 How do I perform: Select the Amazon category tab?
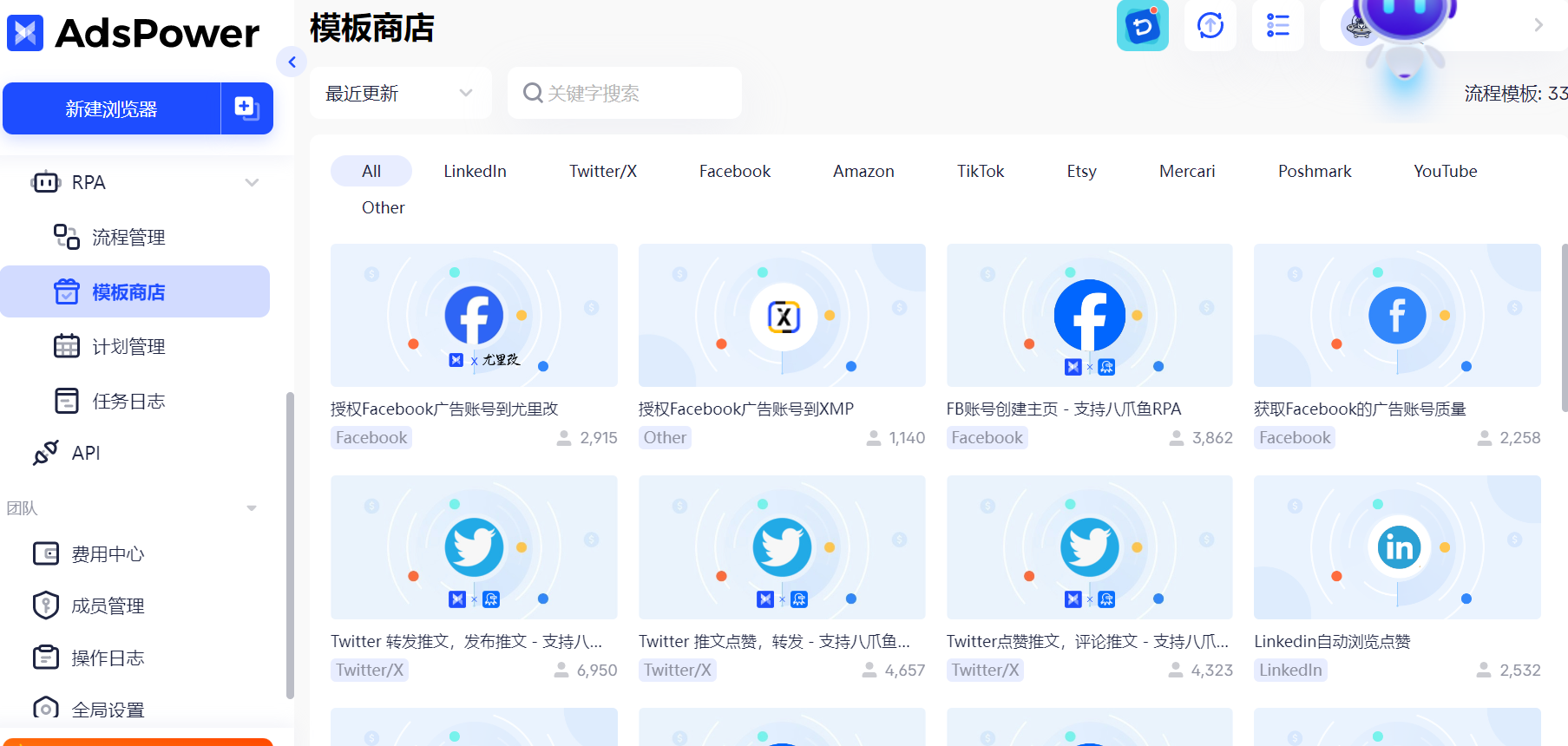tap(863, 171)
